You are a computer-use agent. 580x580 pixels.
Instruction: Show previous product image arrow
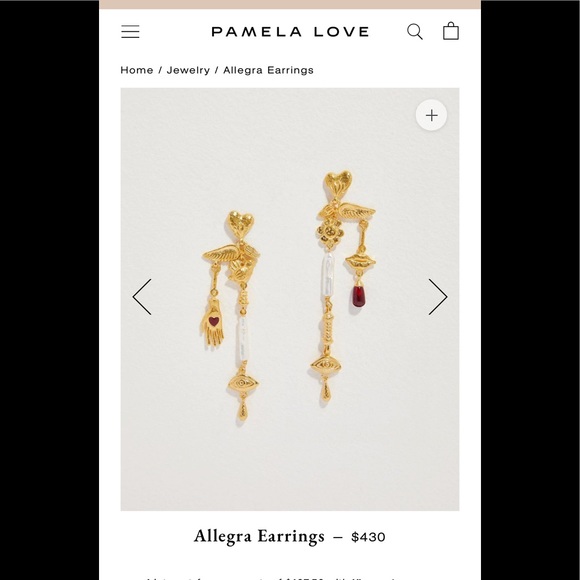[142, 297]
